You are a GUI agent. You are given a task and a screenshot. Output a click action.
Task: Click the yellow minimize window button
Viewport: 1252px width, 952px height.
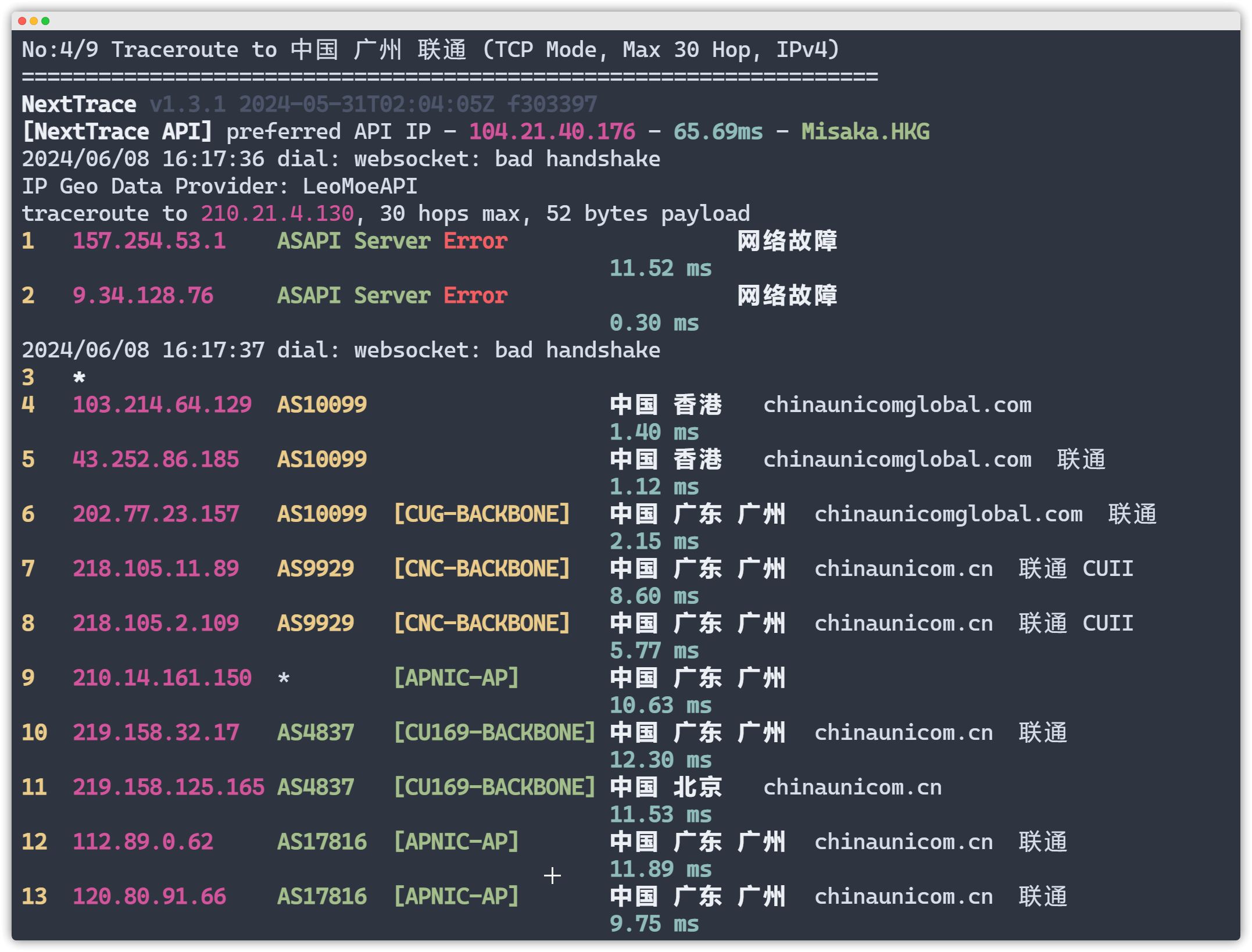tap(34, 21)
